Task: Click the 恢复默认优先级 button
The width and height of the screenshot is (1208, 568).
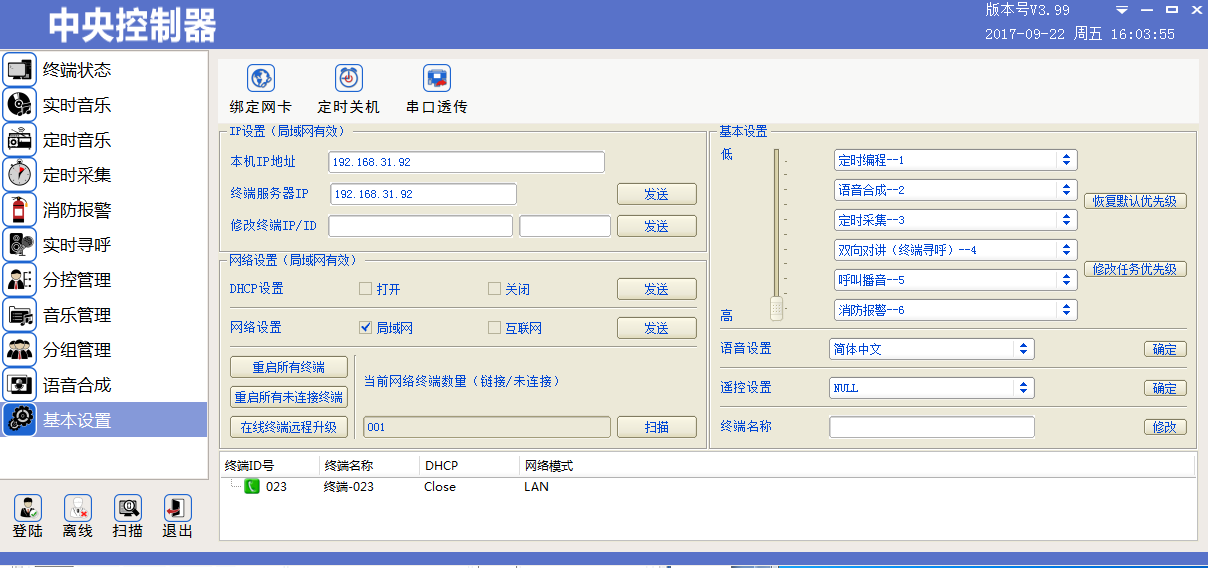Action: click(1135, 201)
